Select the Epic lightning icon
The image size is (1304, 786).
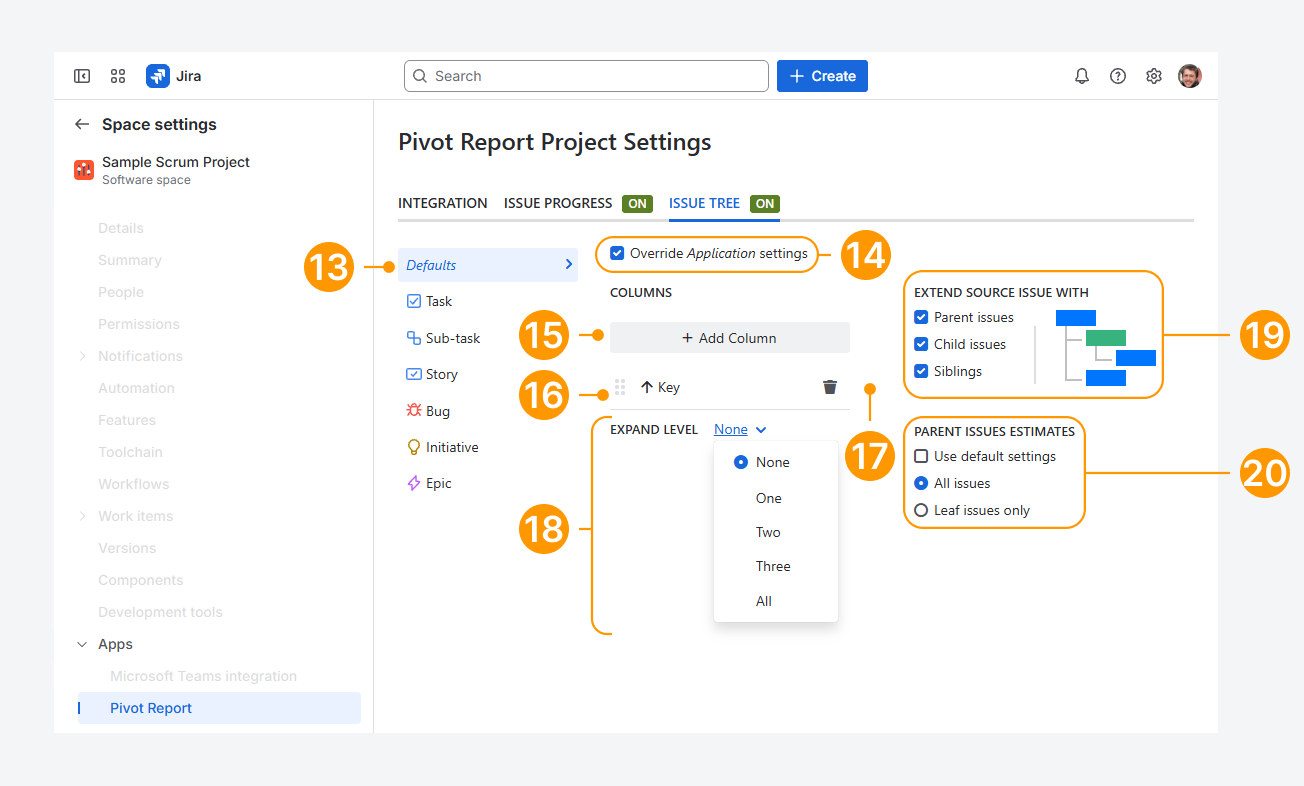click(414, 483)
